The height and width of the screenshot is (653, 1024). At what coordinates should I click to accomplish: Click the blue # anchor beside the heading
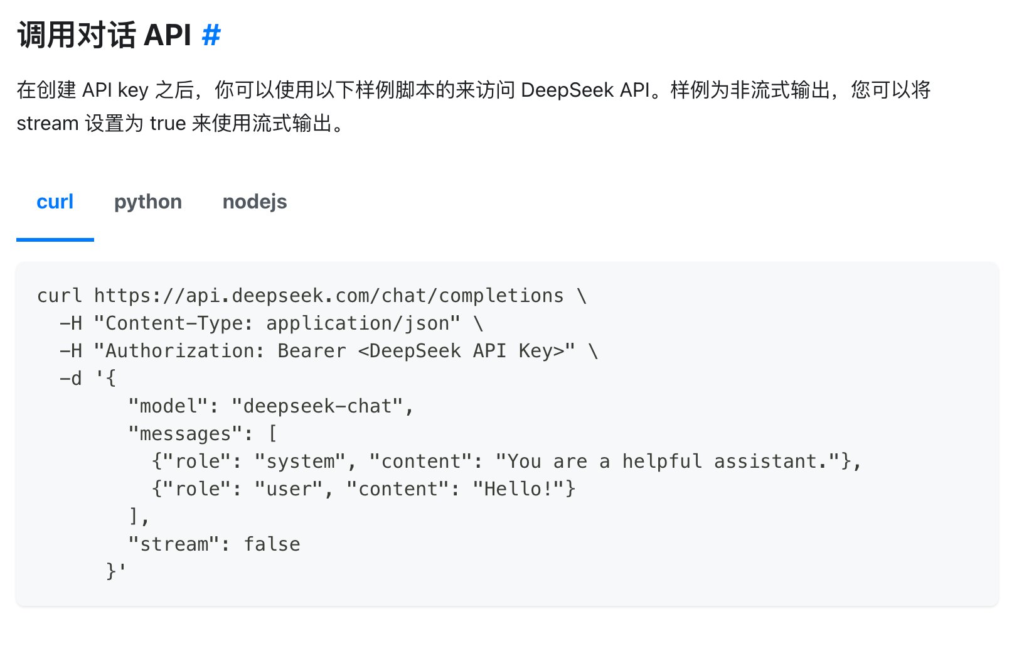(211, 35)
